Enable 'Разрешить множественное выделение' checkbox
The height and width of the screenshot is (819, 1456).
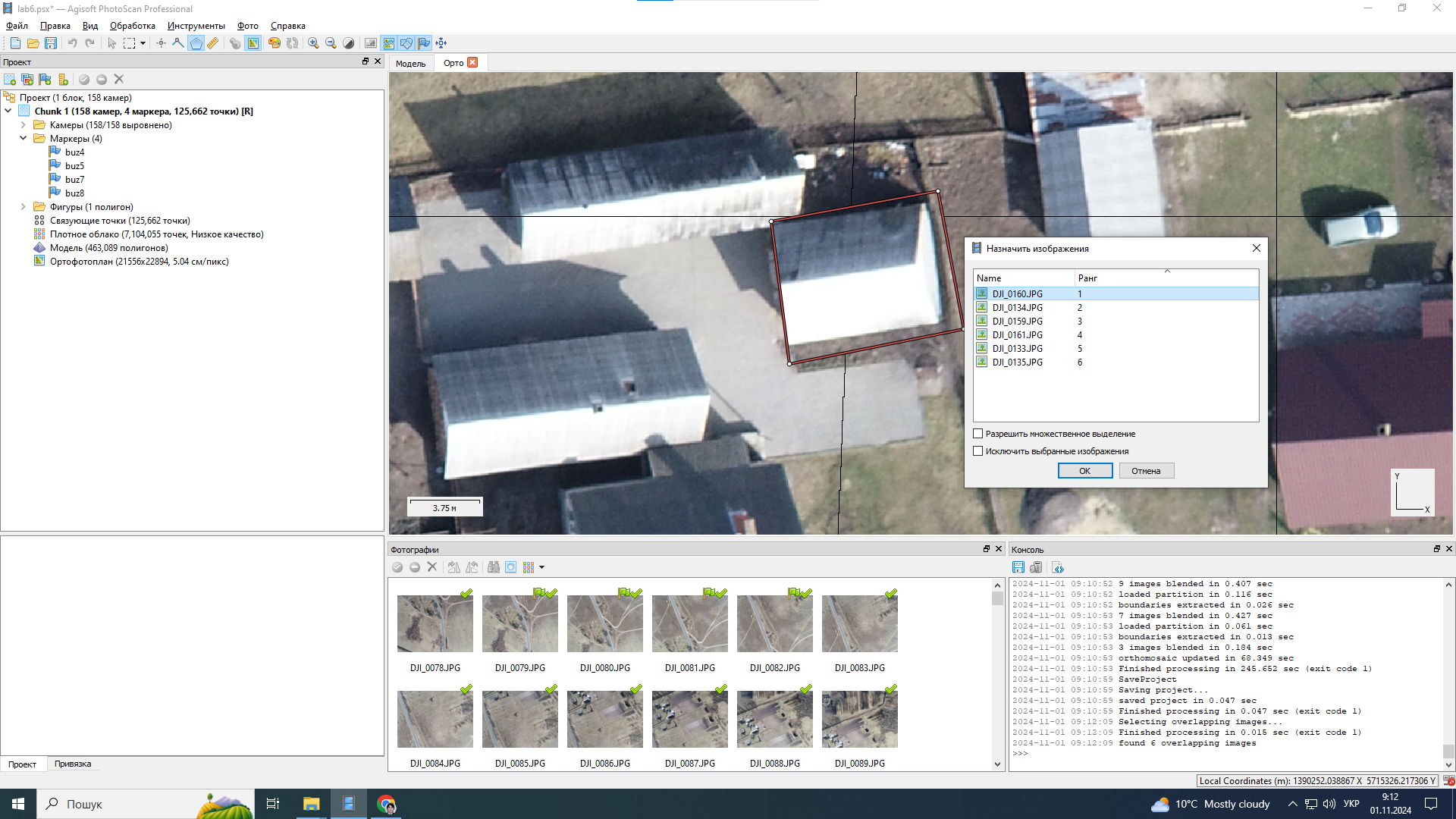click(978, 434)
